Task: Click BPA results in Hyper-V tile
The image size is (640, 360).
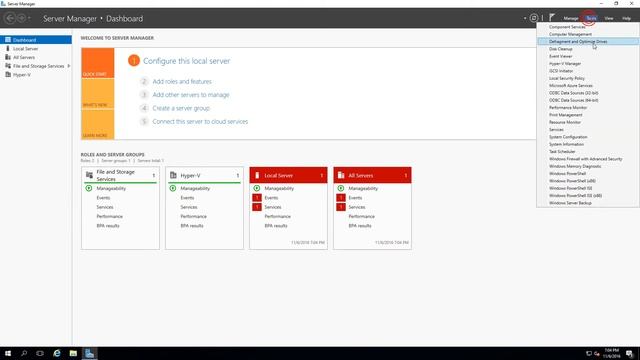Action: coord(192,226)
